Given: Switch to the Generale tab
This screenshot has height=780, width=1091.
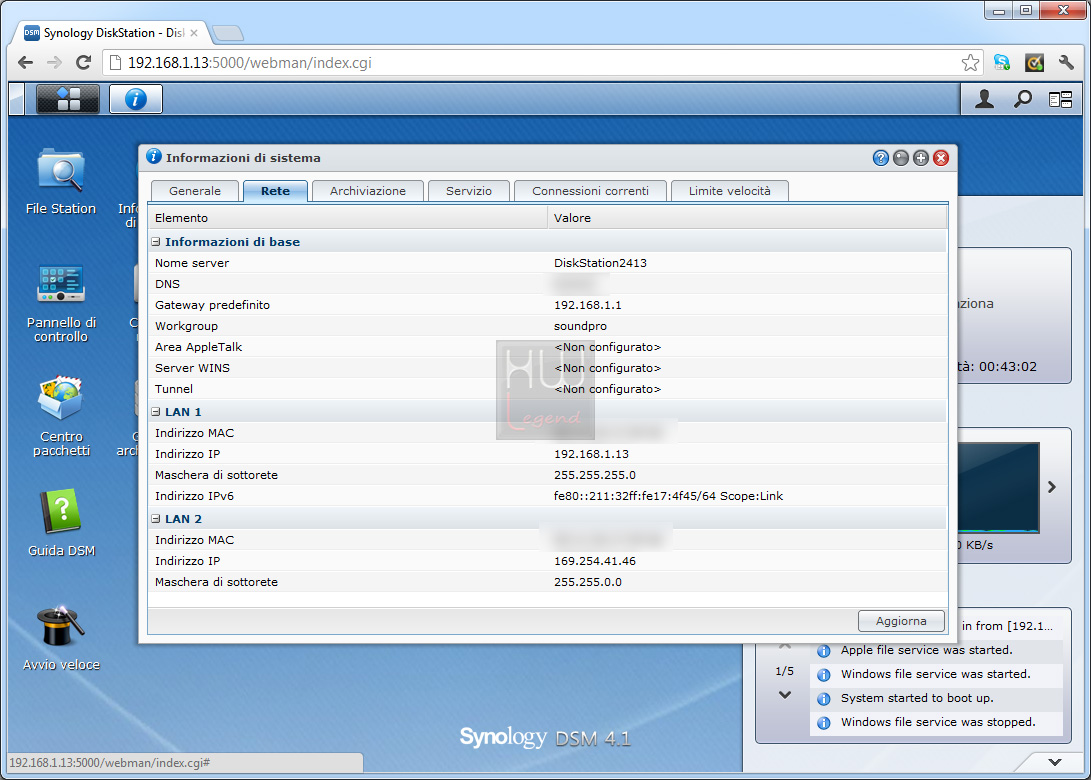Looking at the screenshot, I should pos(195,191).
